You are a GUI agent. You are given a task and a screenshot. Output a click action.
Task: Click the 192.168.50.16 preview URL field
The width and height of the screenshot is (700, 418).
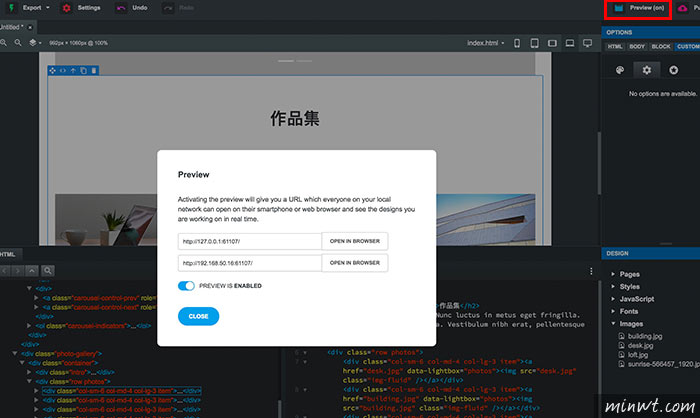pyautogui.click(x=250, y=263)
